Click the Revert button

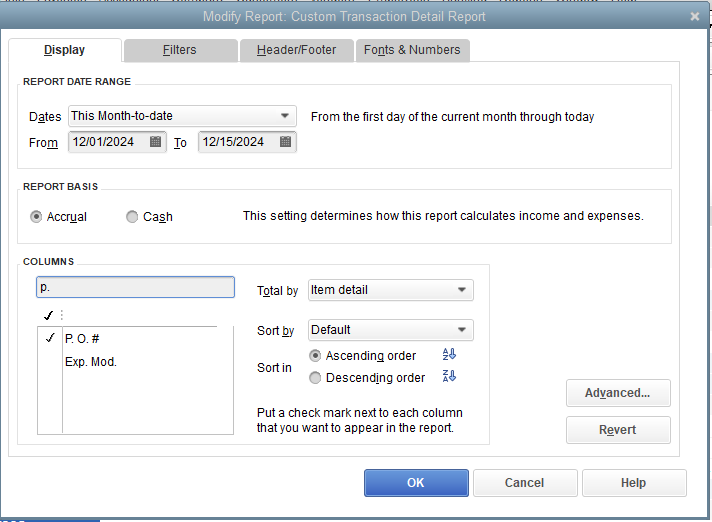[x=618, y=430]
